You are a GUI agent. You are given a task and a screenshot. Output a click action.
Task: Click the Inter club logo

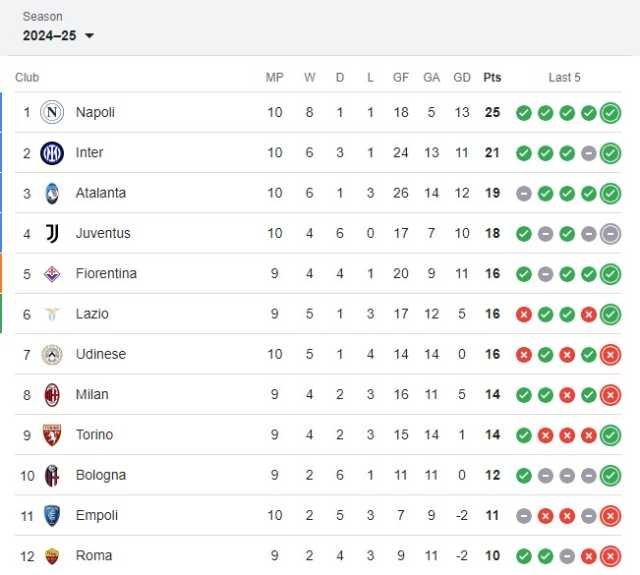click(x=52, y=153)
